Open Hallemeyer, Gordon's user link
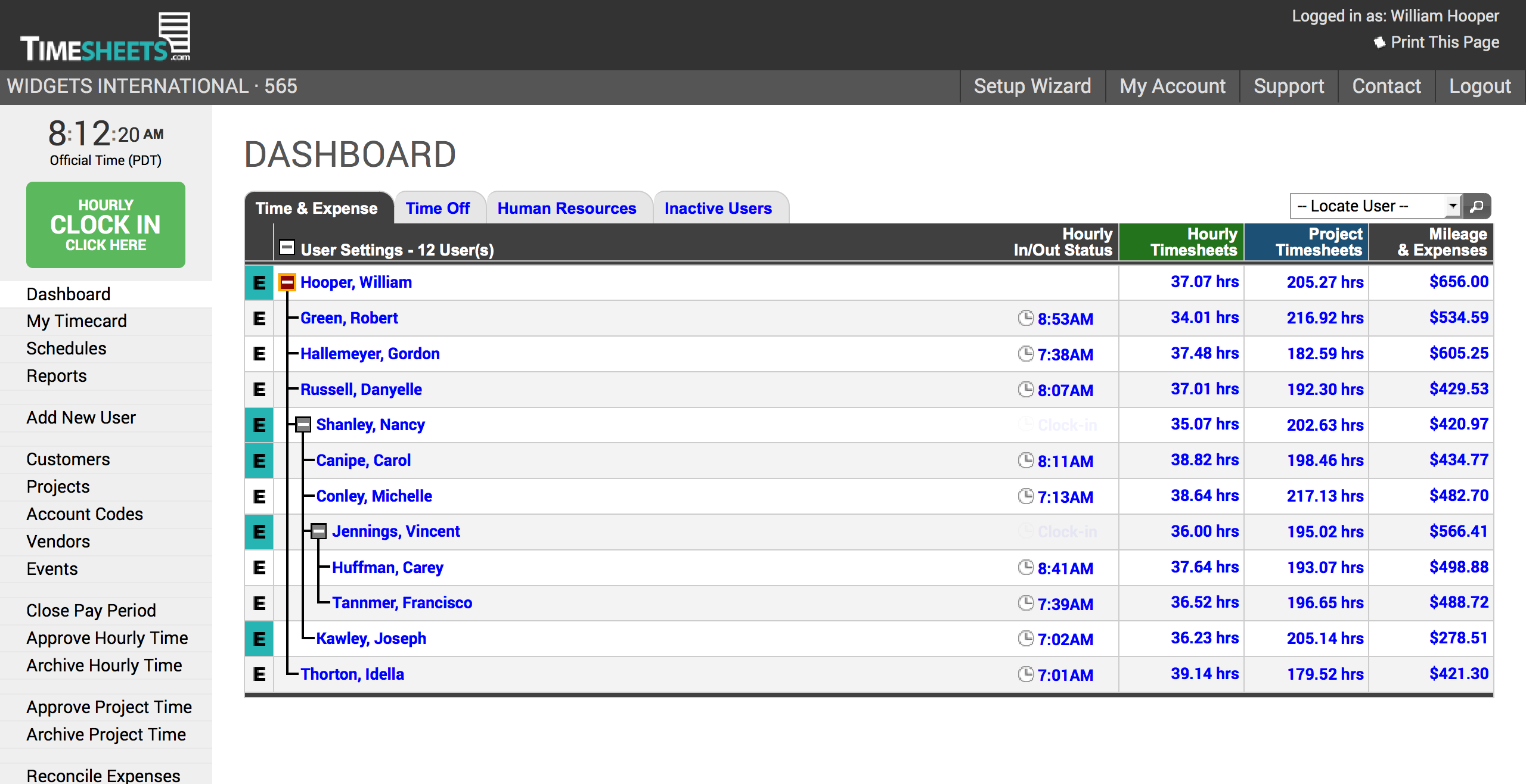This screenshot has width=1526, height=784. 370,354
